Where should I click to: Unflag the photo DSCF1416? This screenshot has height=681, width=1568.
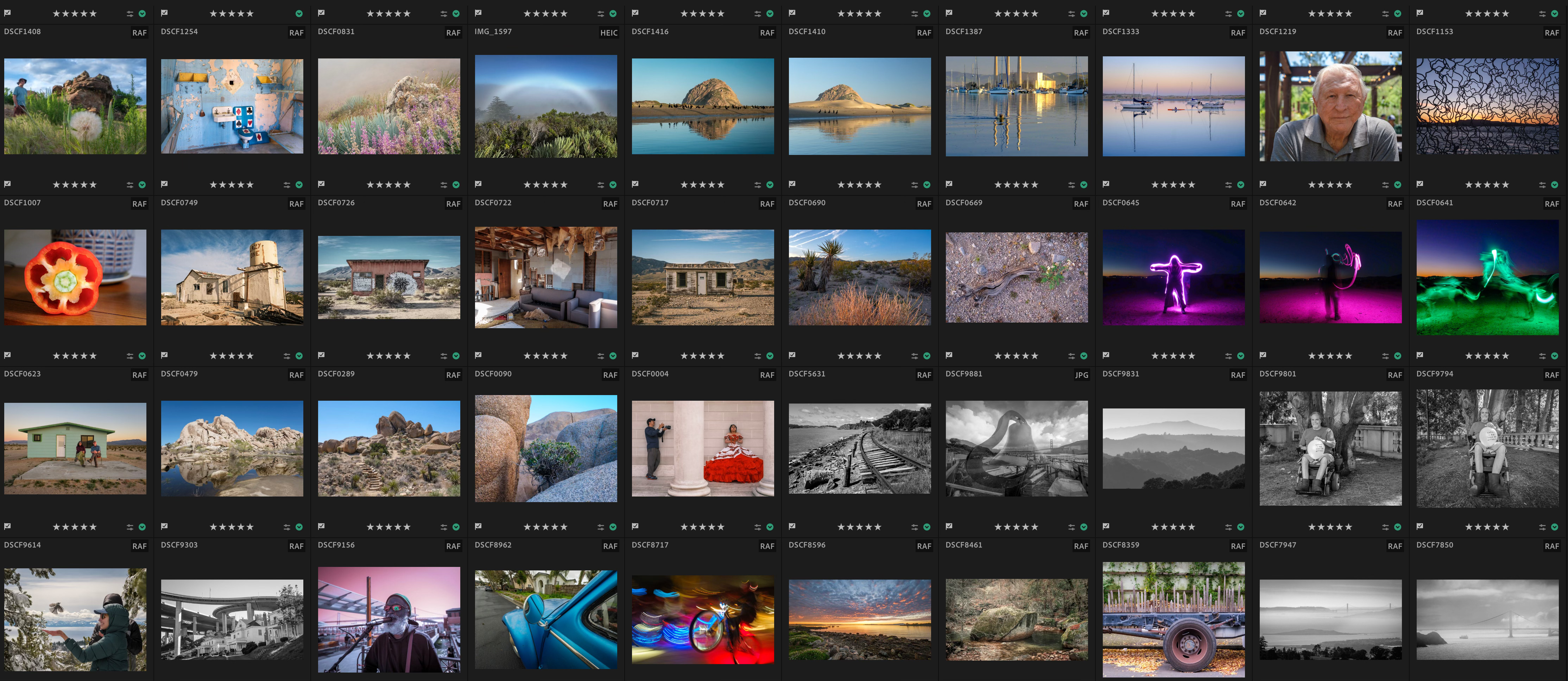click(636, 12)
